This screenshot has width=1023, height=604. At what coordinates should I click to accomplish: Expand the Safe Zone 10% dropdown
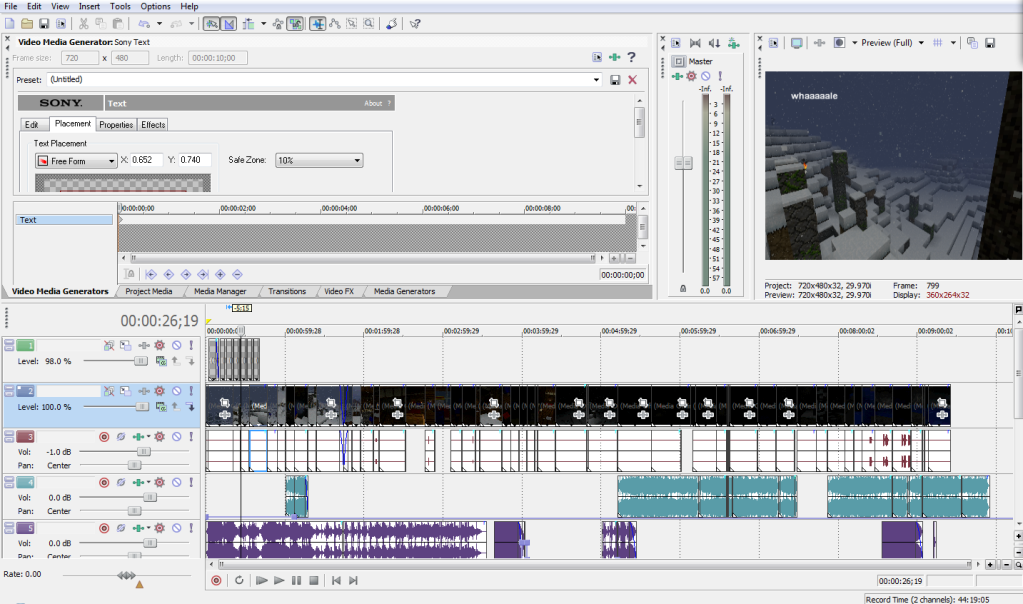click(x=319, y=161)
